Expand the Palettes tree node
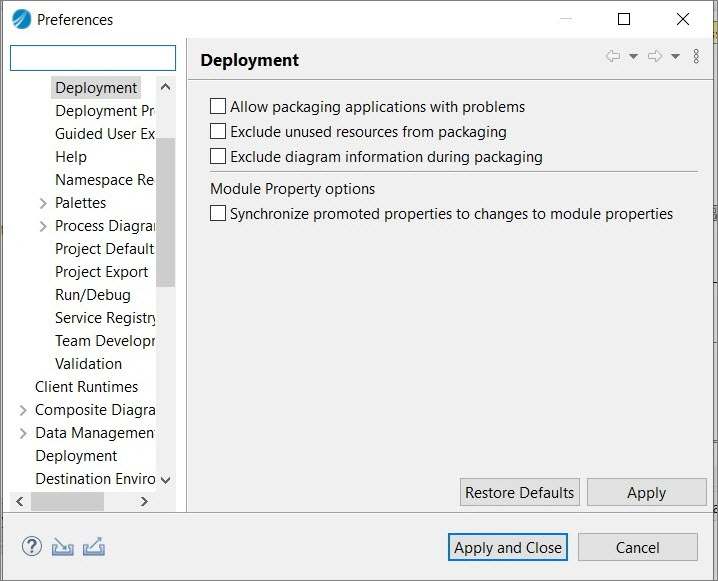Screen dimensions: 718x581 click(x=43, y=203)
